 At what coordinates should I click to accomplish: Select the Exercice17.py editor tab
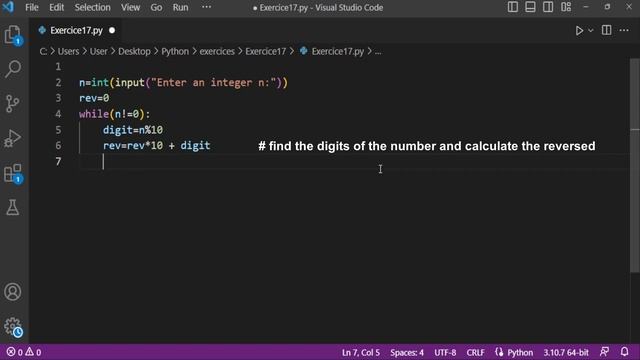point(76,31)
